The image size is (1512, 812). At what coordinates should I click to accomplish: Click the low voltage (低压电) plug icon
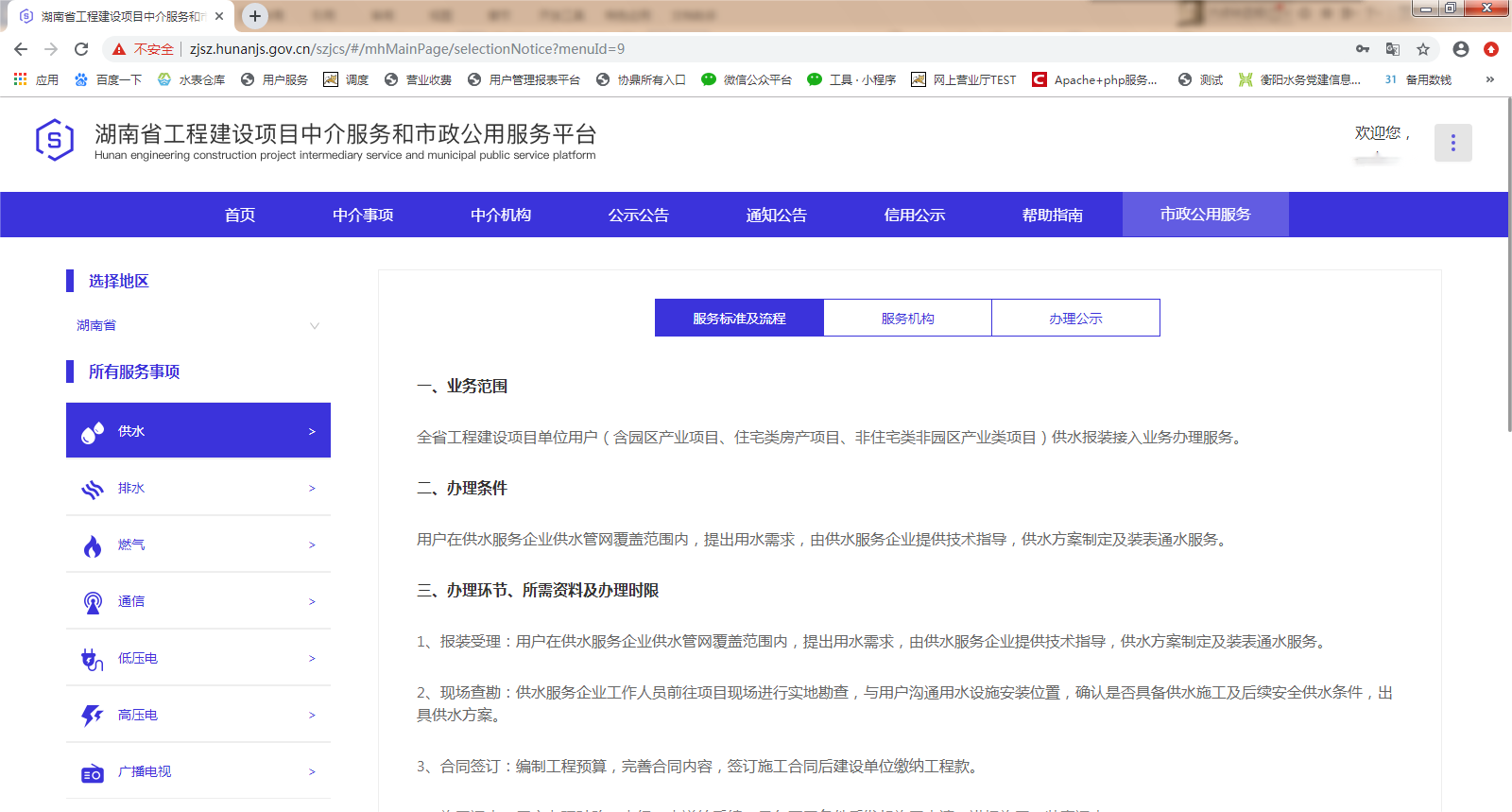click(x=93, y=659)
